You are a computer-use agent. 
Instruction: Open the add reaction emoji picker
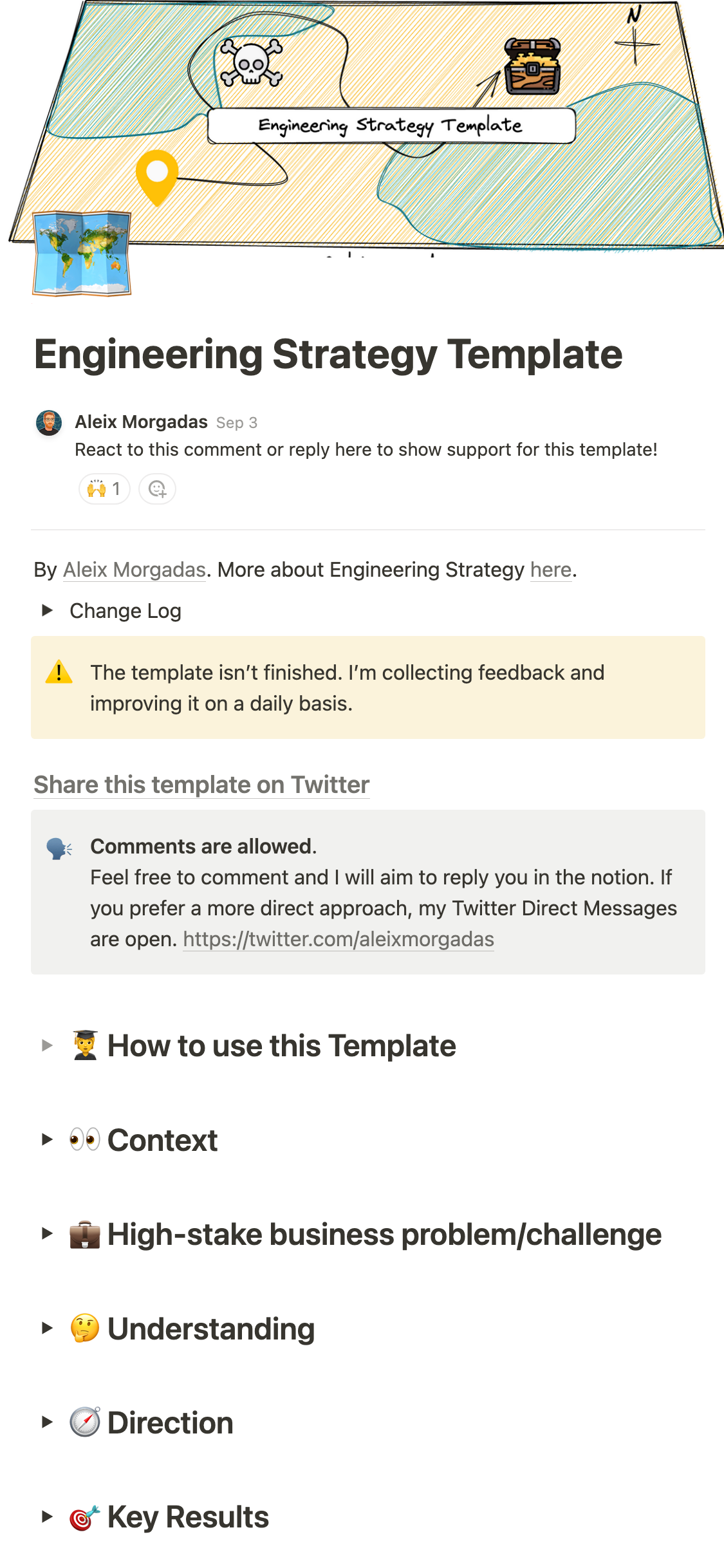[x=157, y=489]
